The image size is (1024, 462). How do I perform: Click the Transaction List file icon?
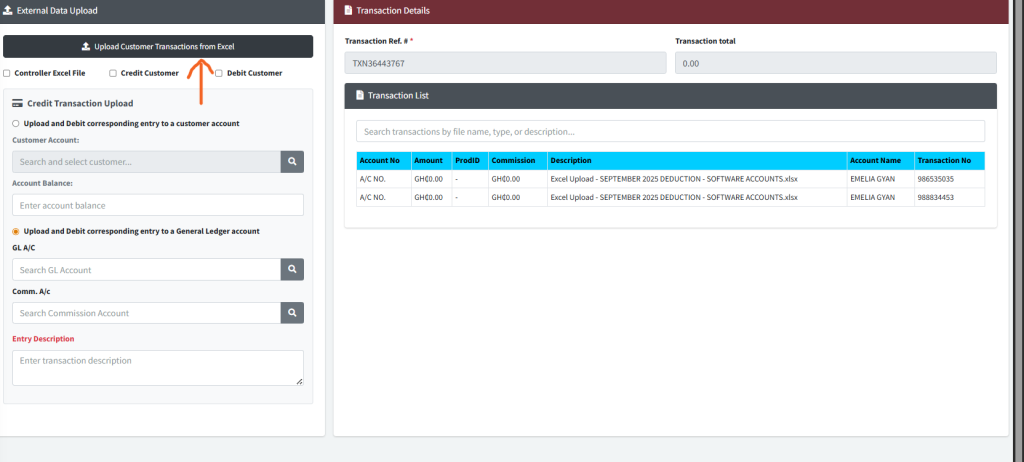pos(360,96)
